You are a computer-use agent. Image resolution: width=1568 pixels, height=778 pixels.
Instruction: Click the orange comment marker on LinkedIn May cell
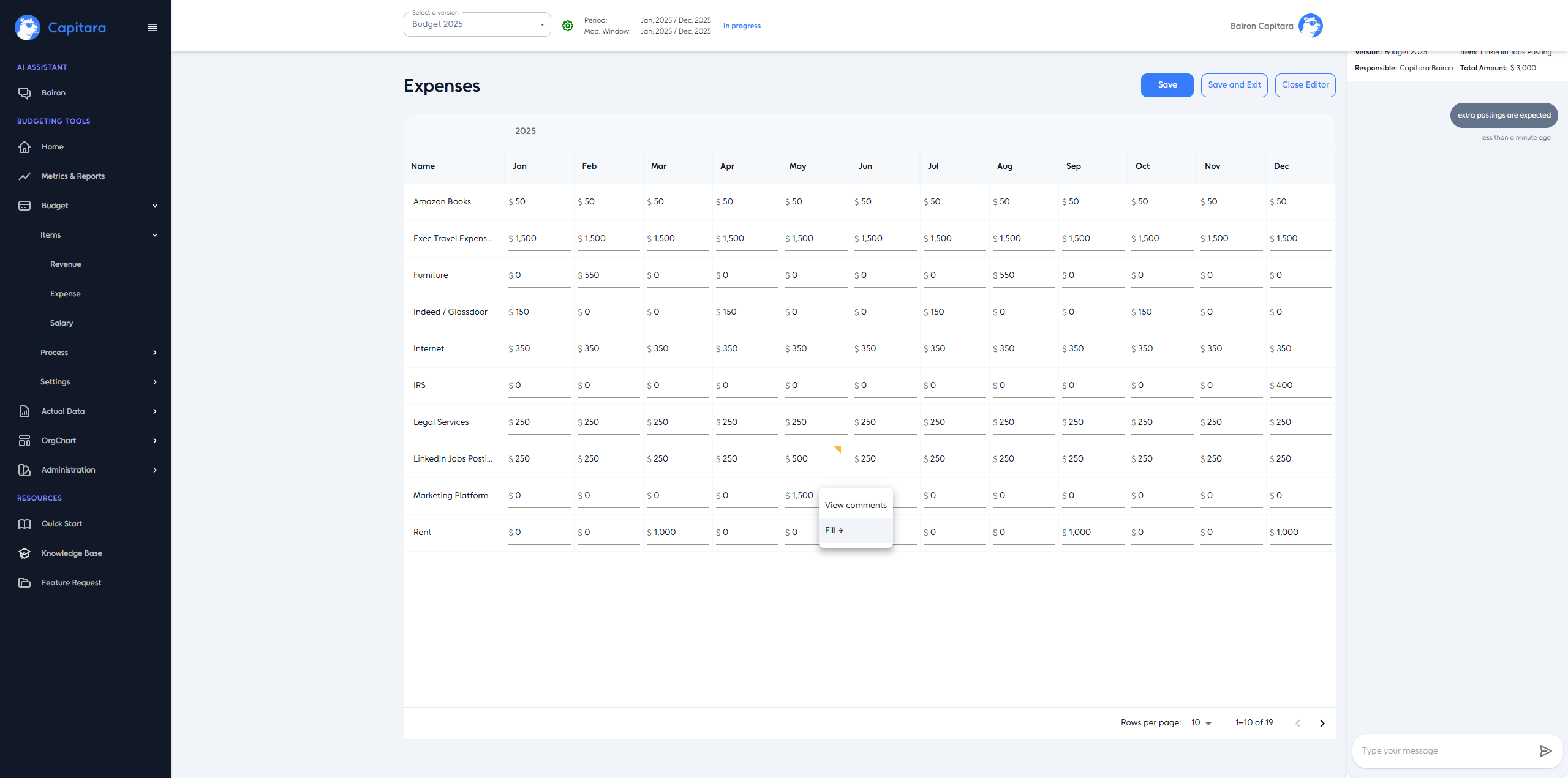tap(838, 449)
